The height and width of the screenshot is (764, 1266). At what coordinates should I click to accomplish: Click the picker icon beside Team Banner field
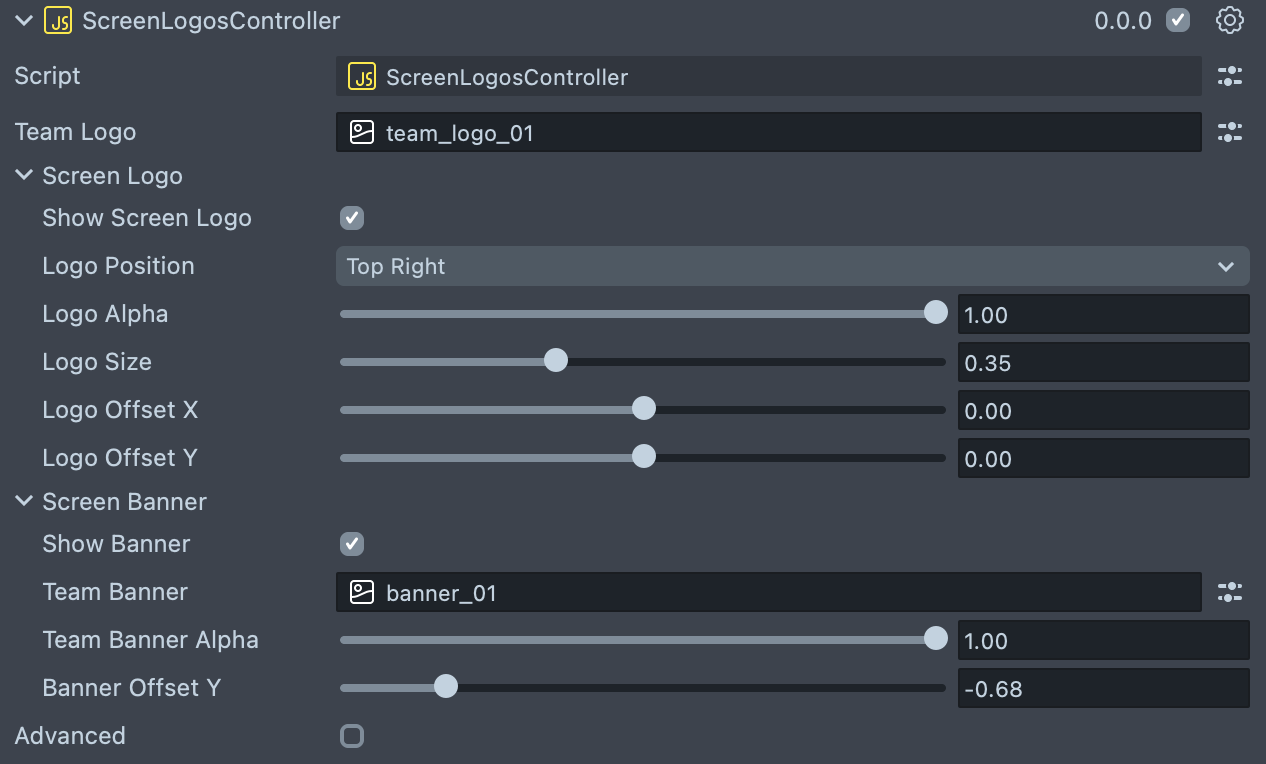pos(1229,592)
